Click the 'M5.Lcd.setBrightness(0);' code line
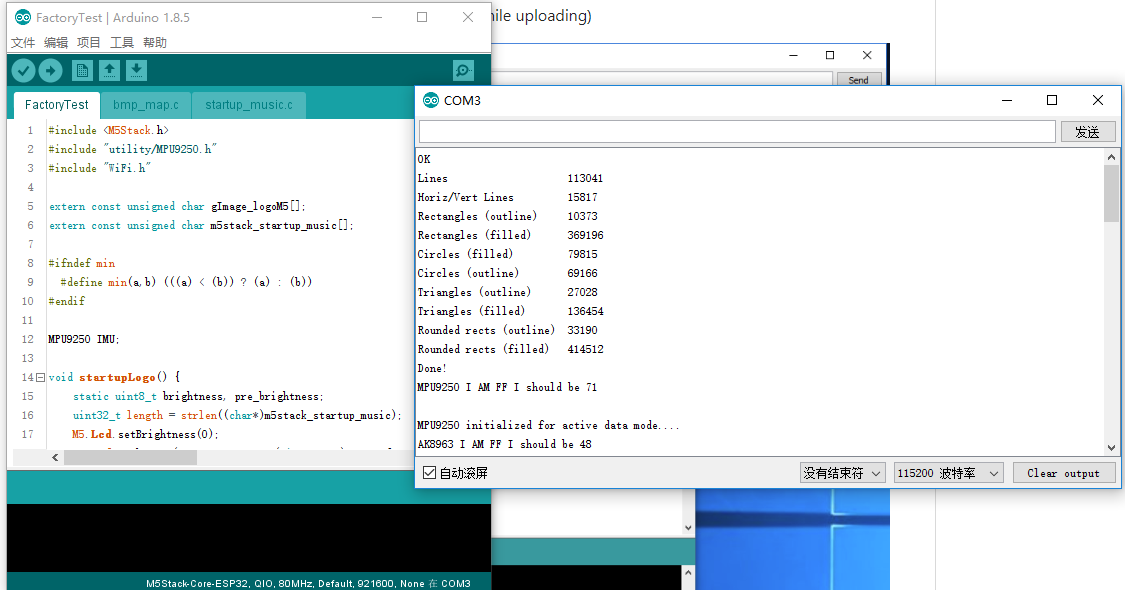This screenshot has height=590, width=1125. (145, 434)
